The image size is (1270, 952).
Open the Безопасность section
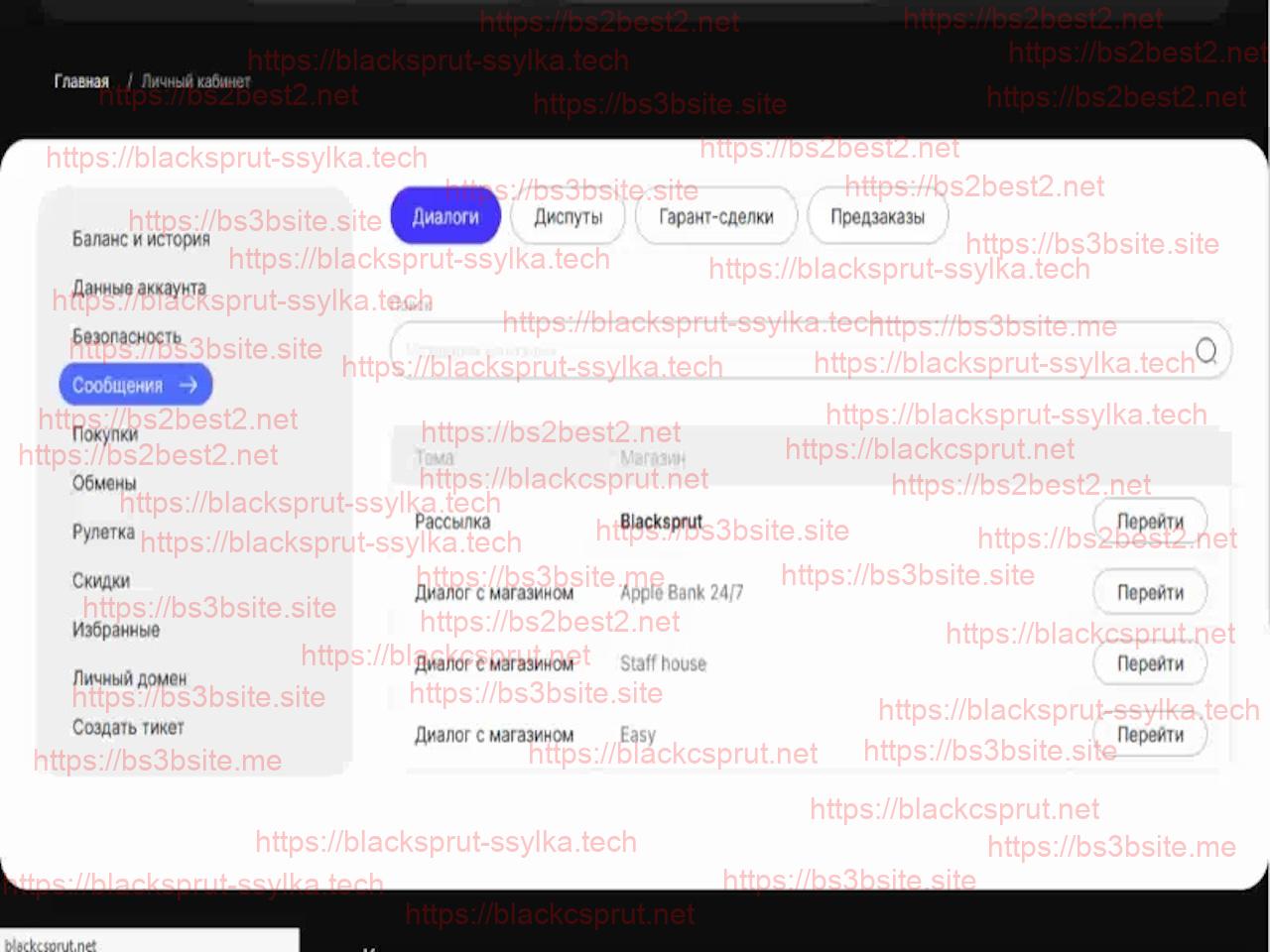(127, 336)
